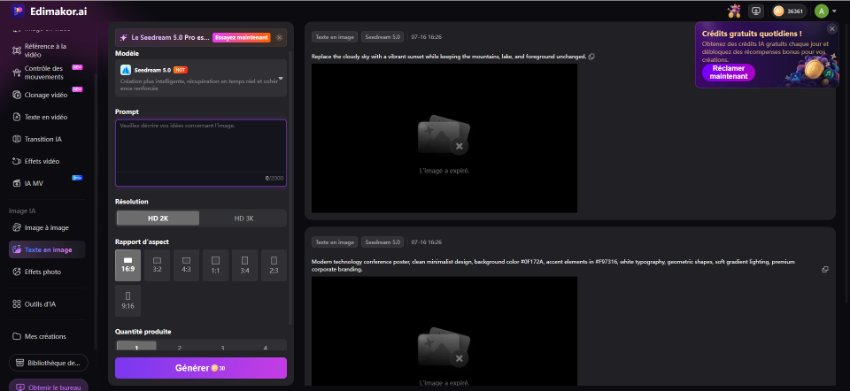Screen dimensions: 850x391
Task: Click Texte en image tag on poster result
Action: [335, 242]
